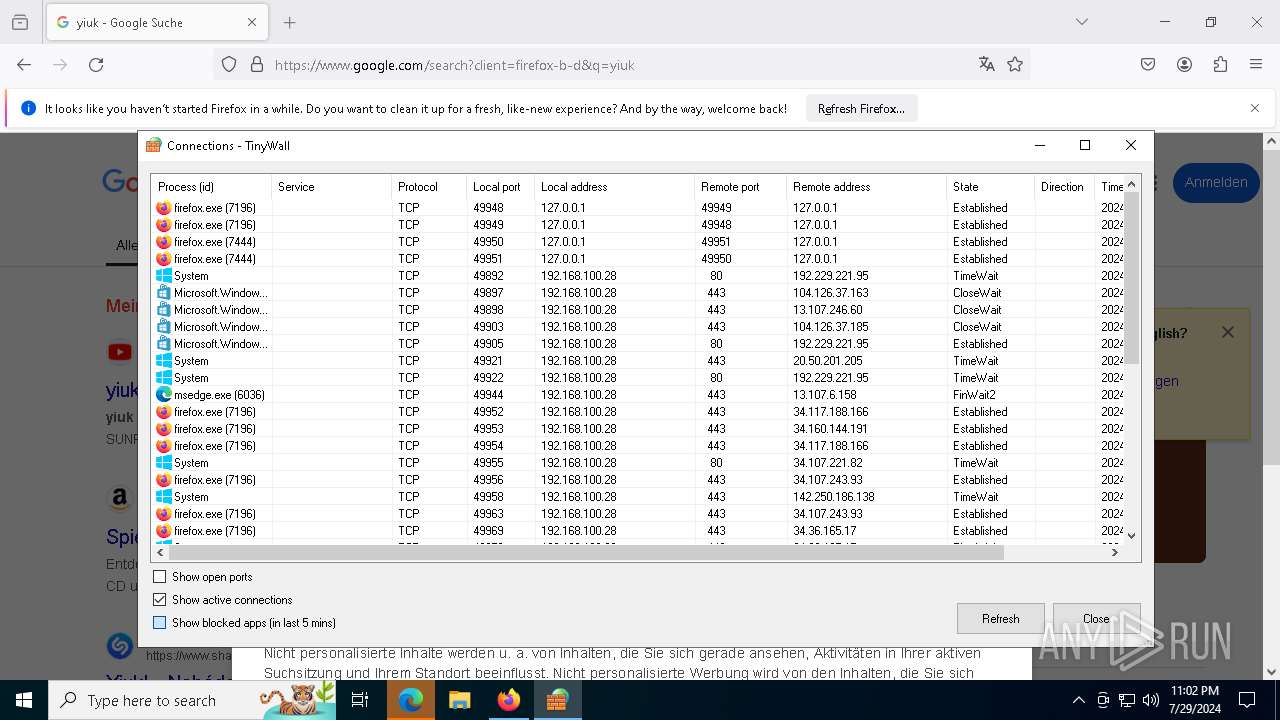
Task: Dismiss the Firefox refresh notification bar
Action: [1255, 108]
